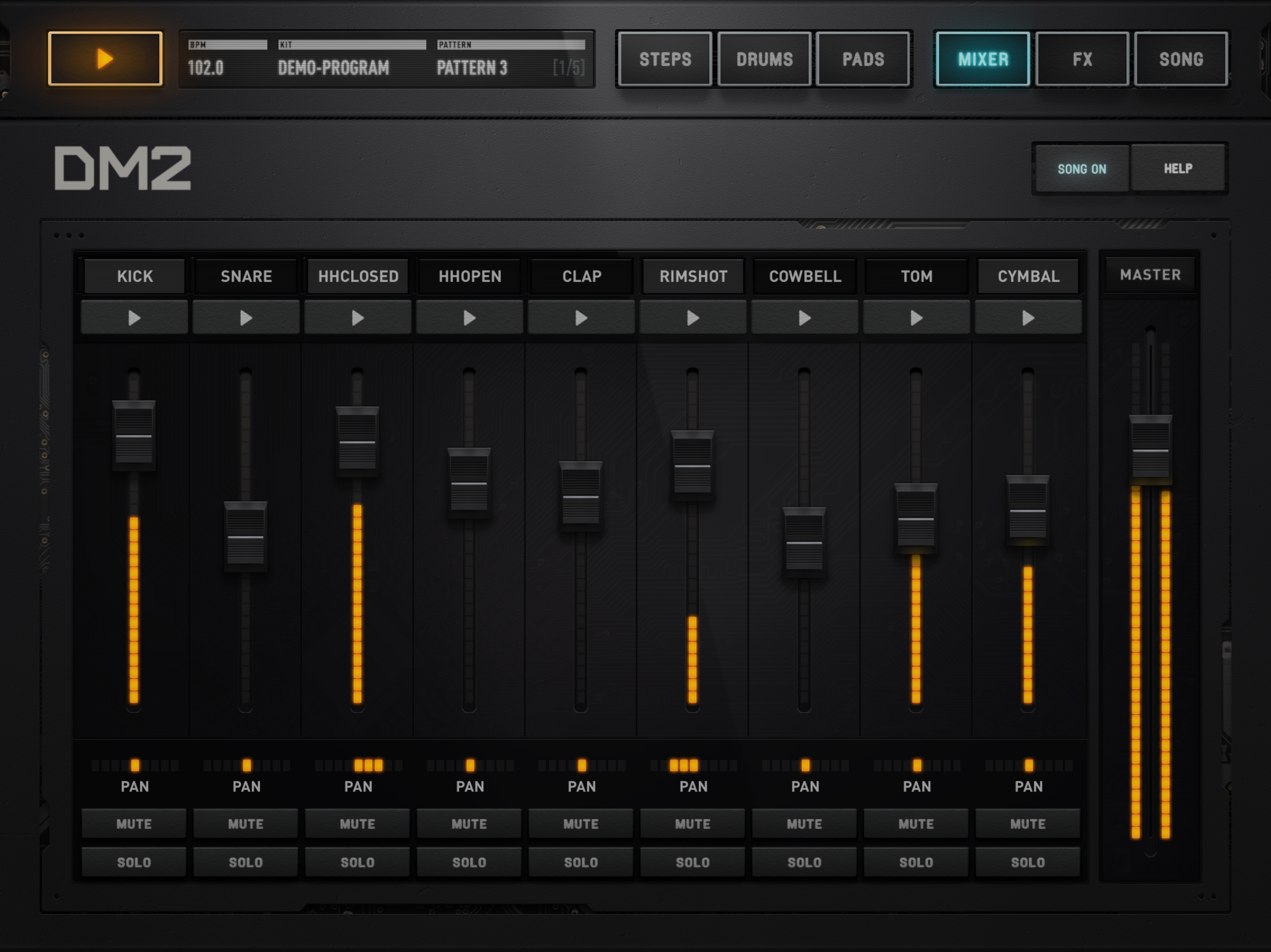The height and width of the screenshot is (952, 1271).
Task: Click the MASTER volume fader
Action: coord(1150,450)
